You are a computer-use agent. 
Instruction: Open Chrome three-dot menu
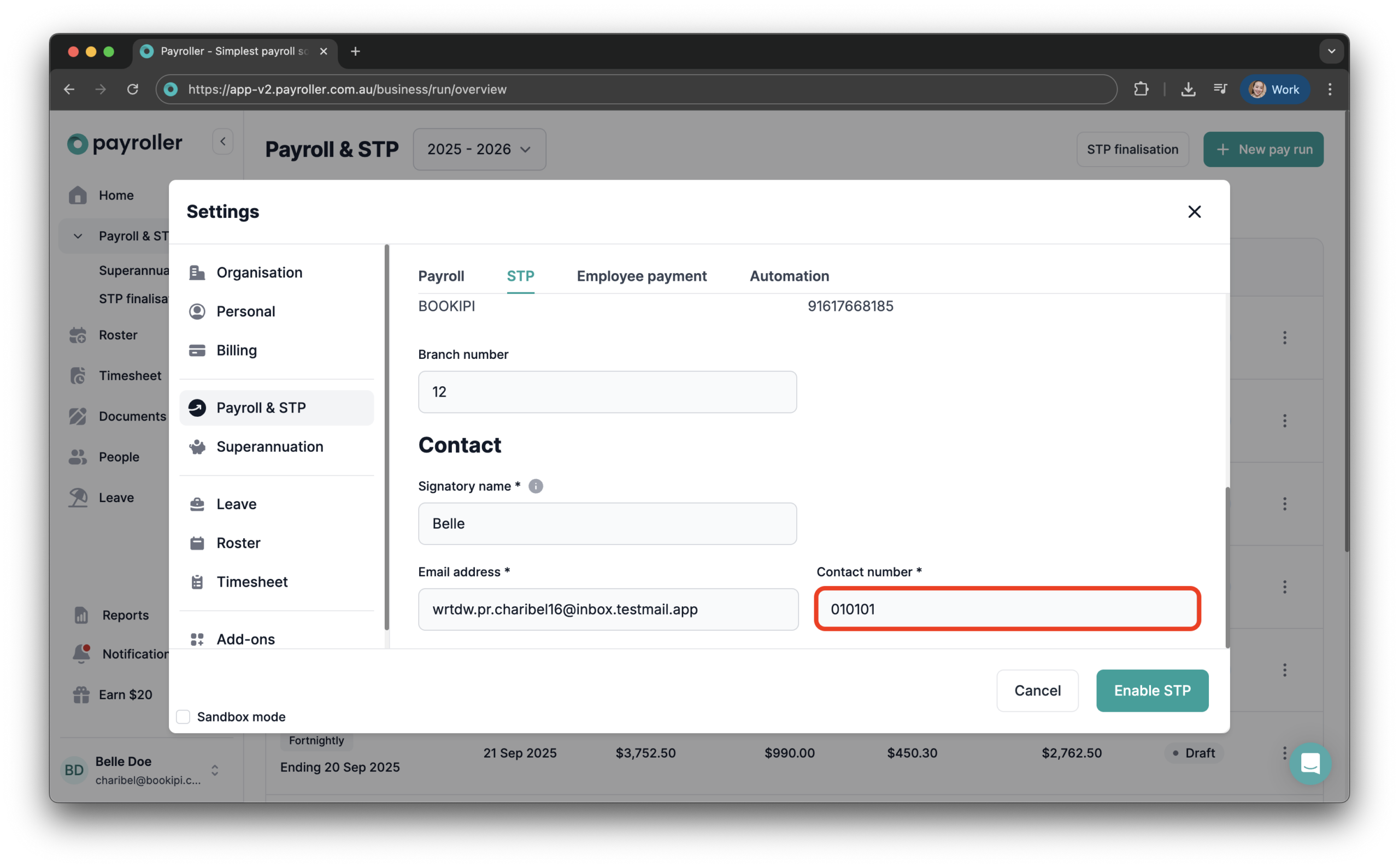[1330, 89]
